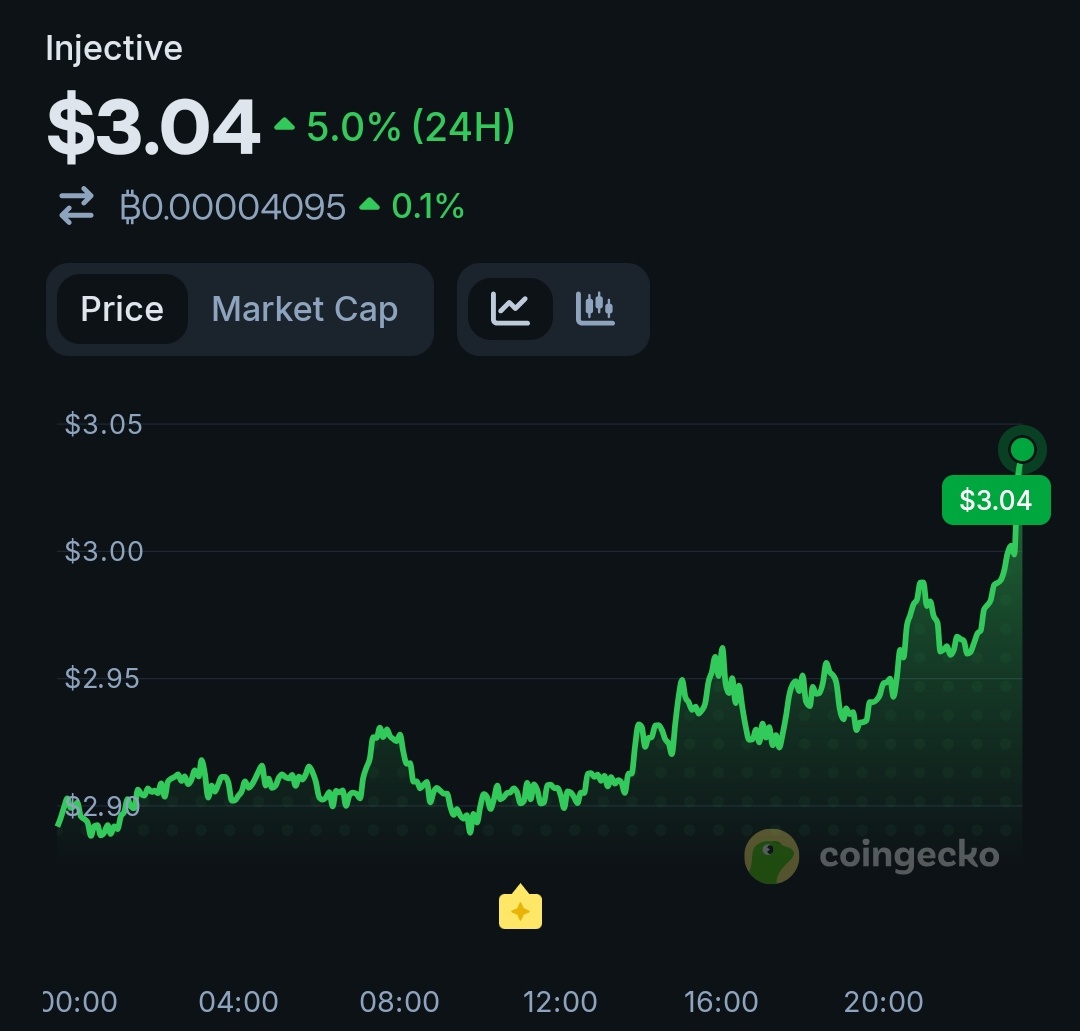
Task: Switch to the line chart view
Action: pyautogui.click(x=510, y=309)
